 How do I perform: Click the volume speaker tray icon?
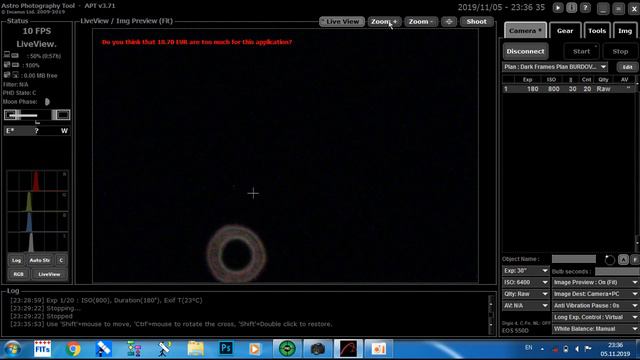coord(577,349)
